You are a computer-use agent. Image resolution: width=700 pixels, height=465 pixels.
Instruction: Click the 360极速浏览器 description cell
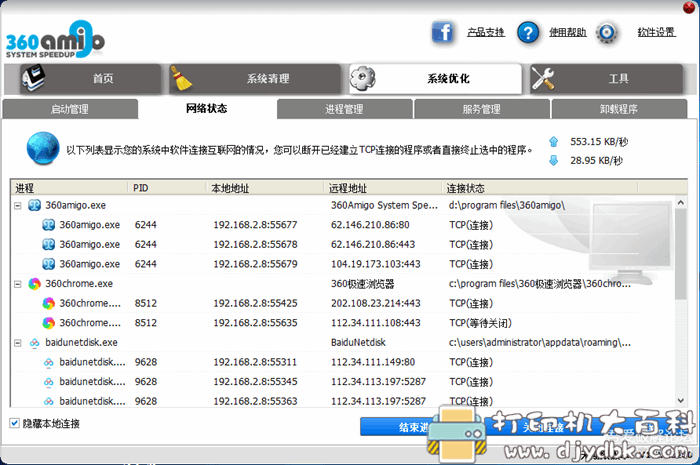pos(362,284)
